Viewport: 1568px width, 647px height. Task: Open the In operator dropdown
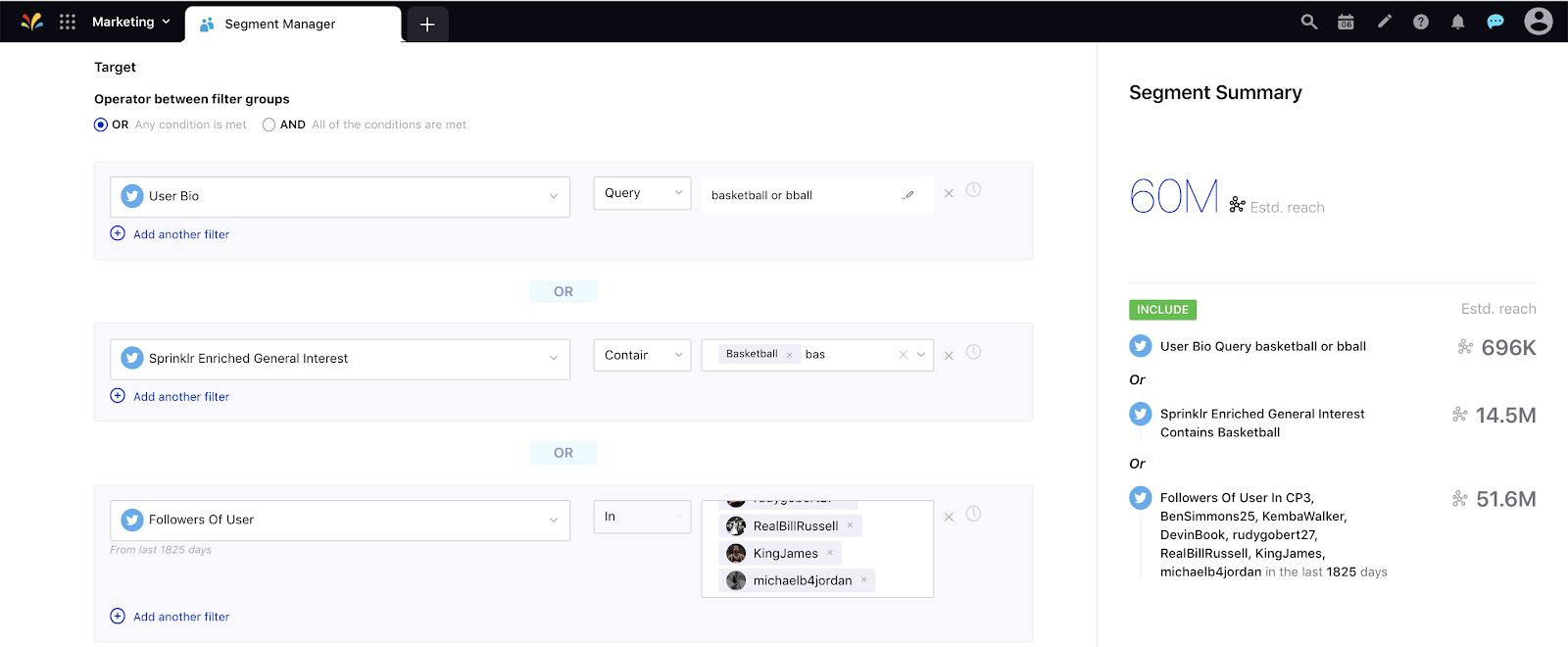(642, 517)
